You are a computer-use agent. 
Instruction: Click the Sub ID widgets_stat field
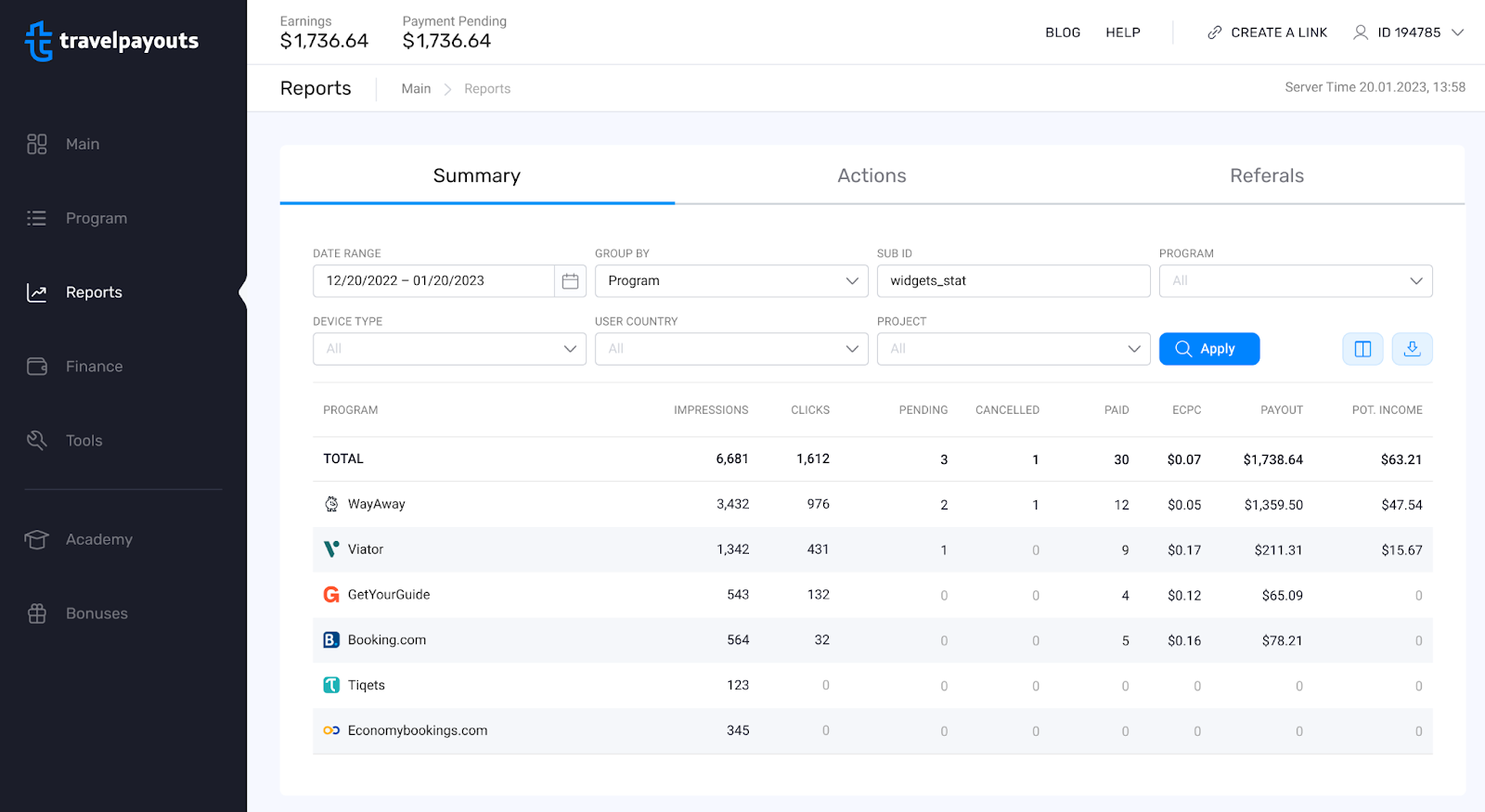point(1014,281)
